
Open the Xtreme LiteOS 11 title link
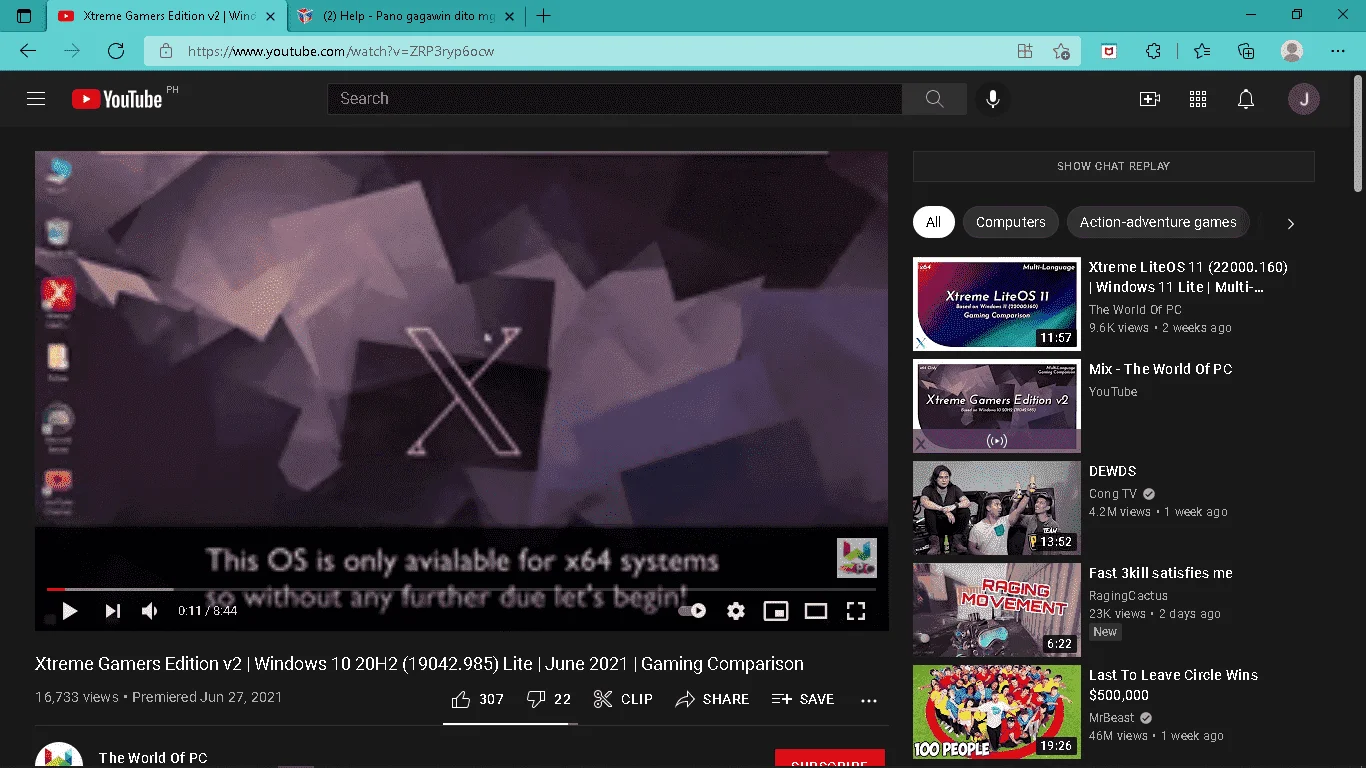point(1188,277)
